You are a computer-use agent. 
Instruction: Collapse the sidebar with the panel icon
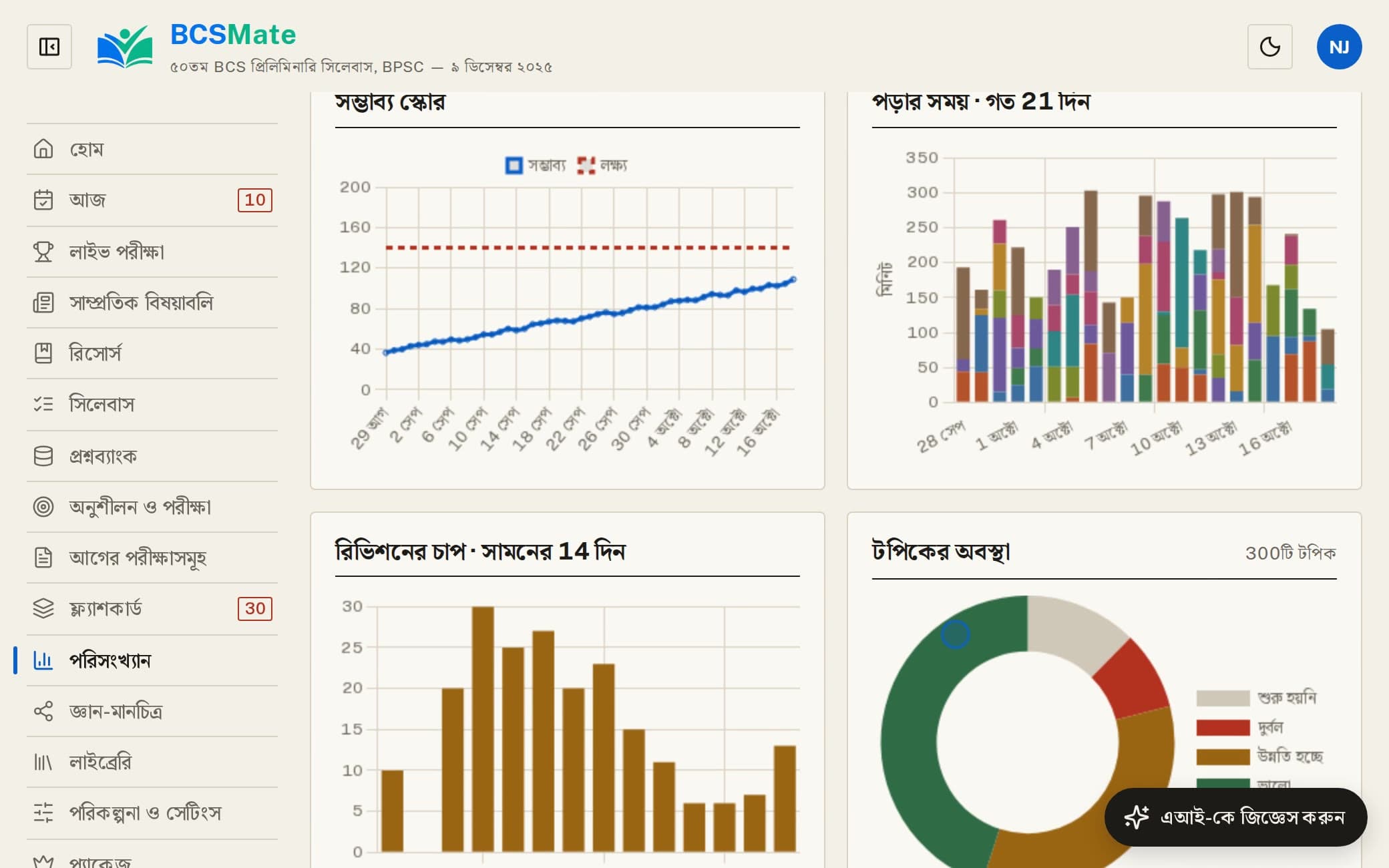tap(49, 47)
